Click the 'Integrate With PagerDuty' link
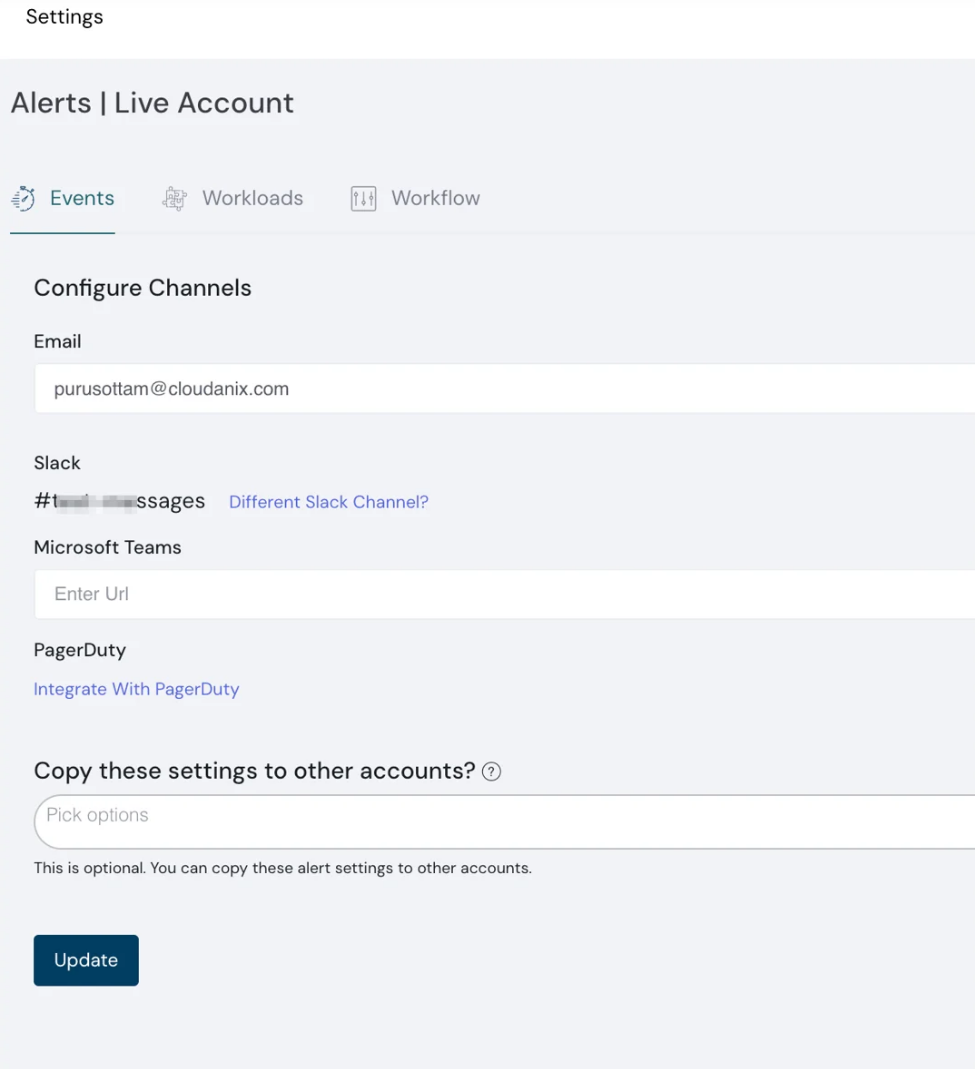 click(x=136, y=689)
